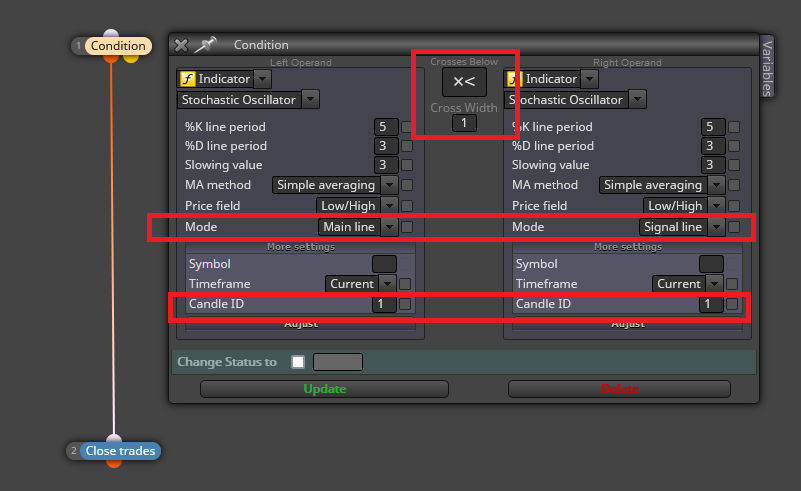Select the Close trades node block
This screenshot has height=491, width=801.
point(120,451)
